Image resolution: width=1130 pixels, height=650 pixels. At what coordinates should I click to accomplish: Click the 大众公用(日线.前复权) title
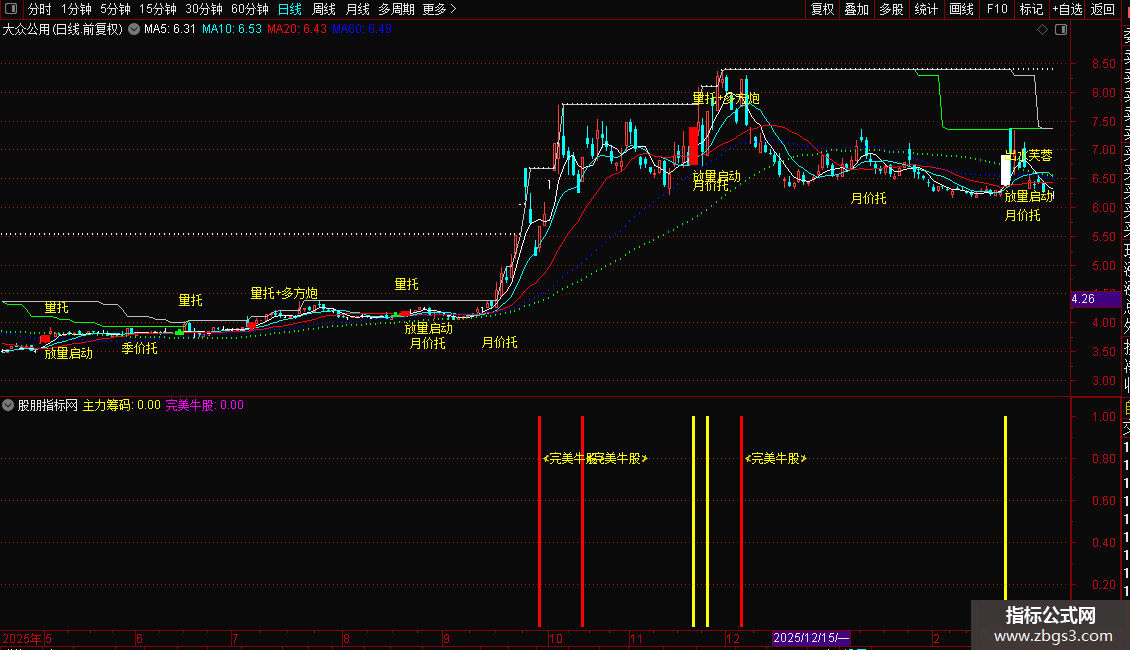click(63, 30)
